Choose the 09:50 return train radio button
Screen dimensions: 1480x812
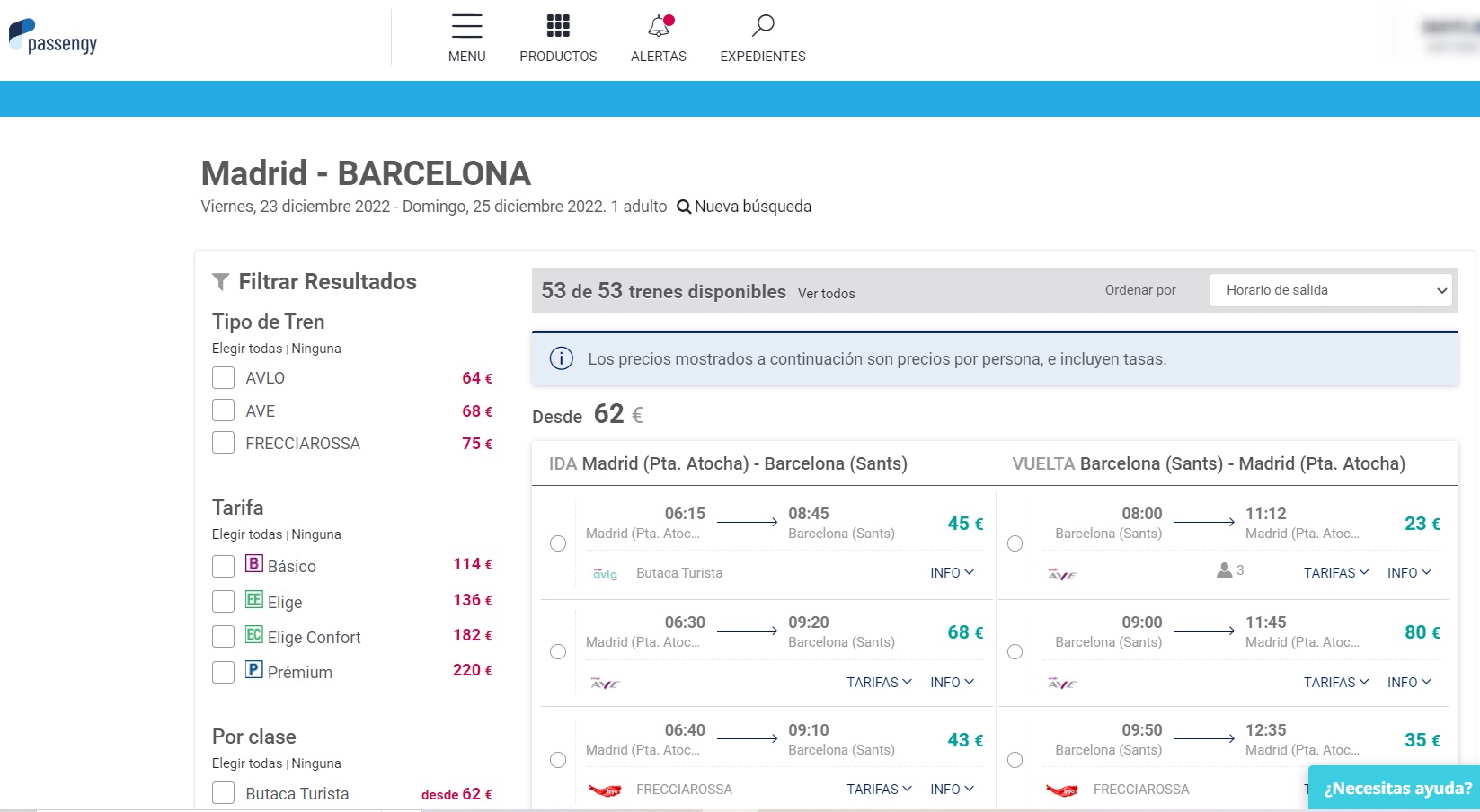[1015, 760]
